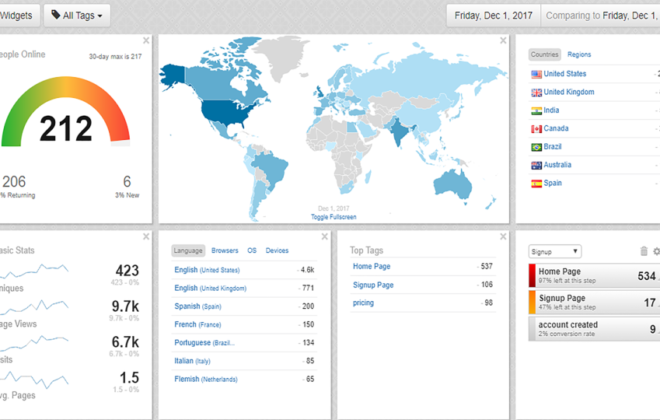Open English (United Kingdom) language row
The width and height of the screenshot is (660, 420).
point(244,288)
